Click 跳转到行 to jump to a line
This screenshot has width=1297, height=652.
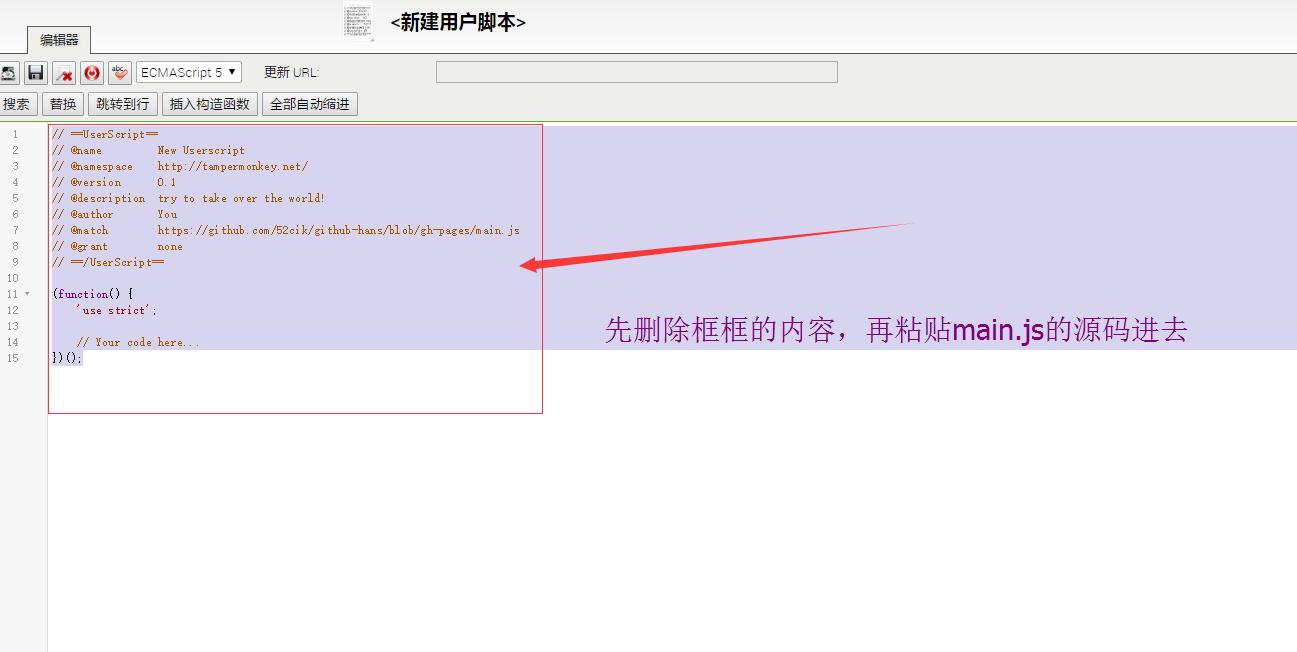122,103
